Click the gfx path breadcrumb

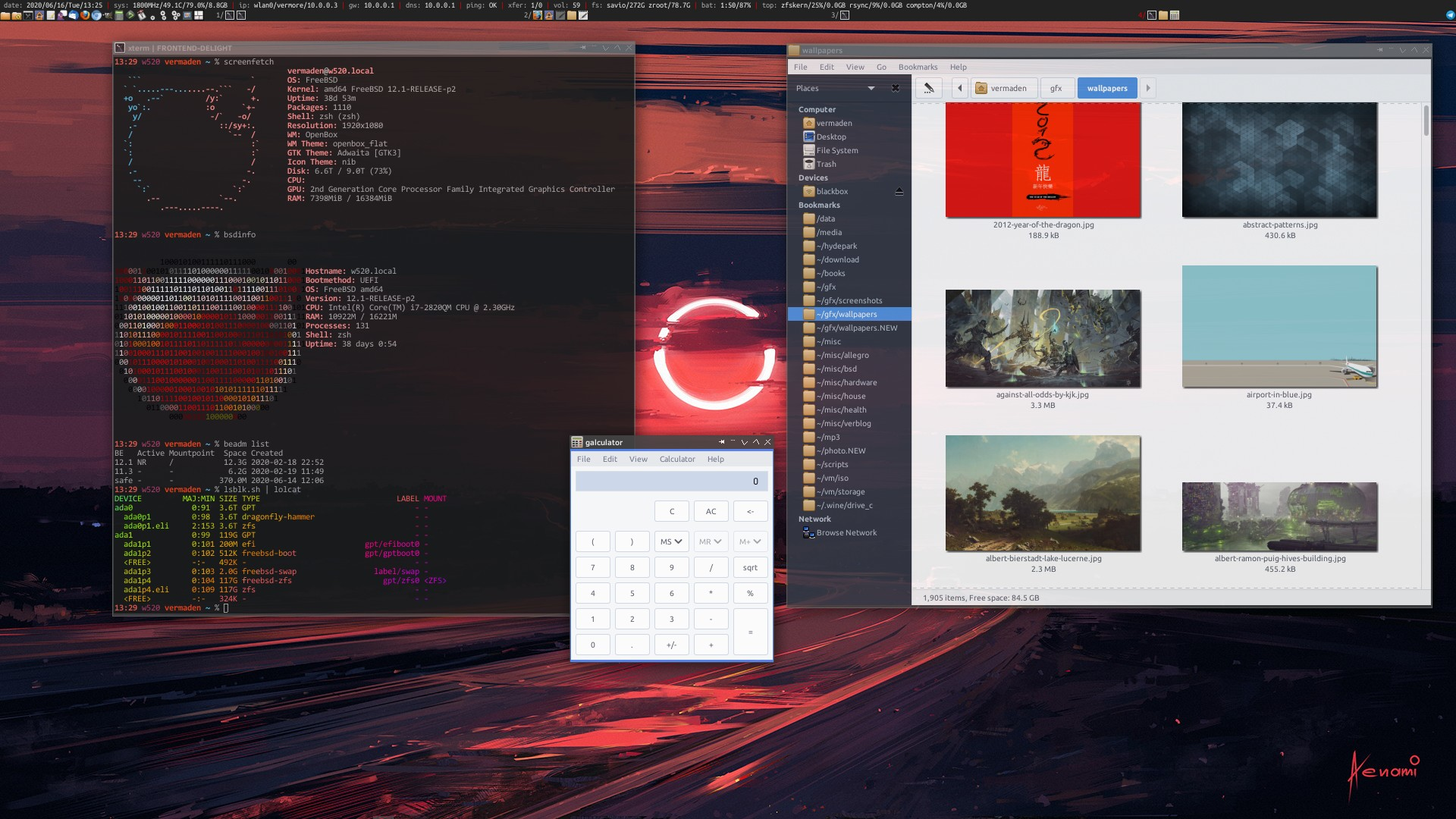pyautogui.click(x=1056, y=88)
